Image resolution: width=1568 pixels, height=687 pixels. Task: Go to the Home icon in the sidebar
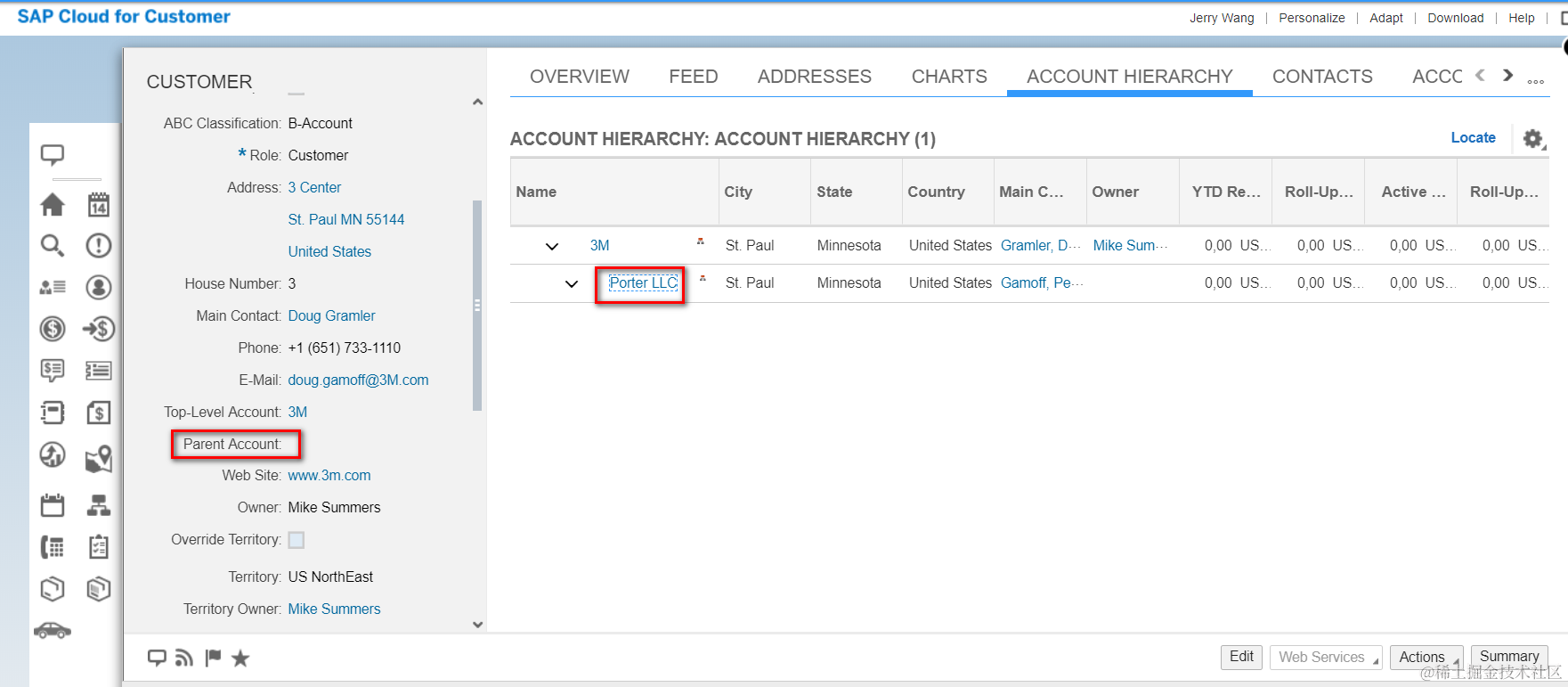click(x=53, y=205)
